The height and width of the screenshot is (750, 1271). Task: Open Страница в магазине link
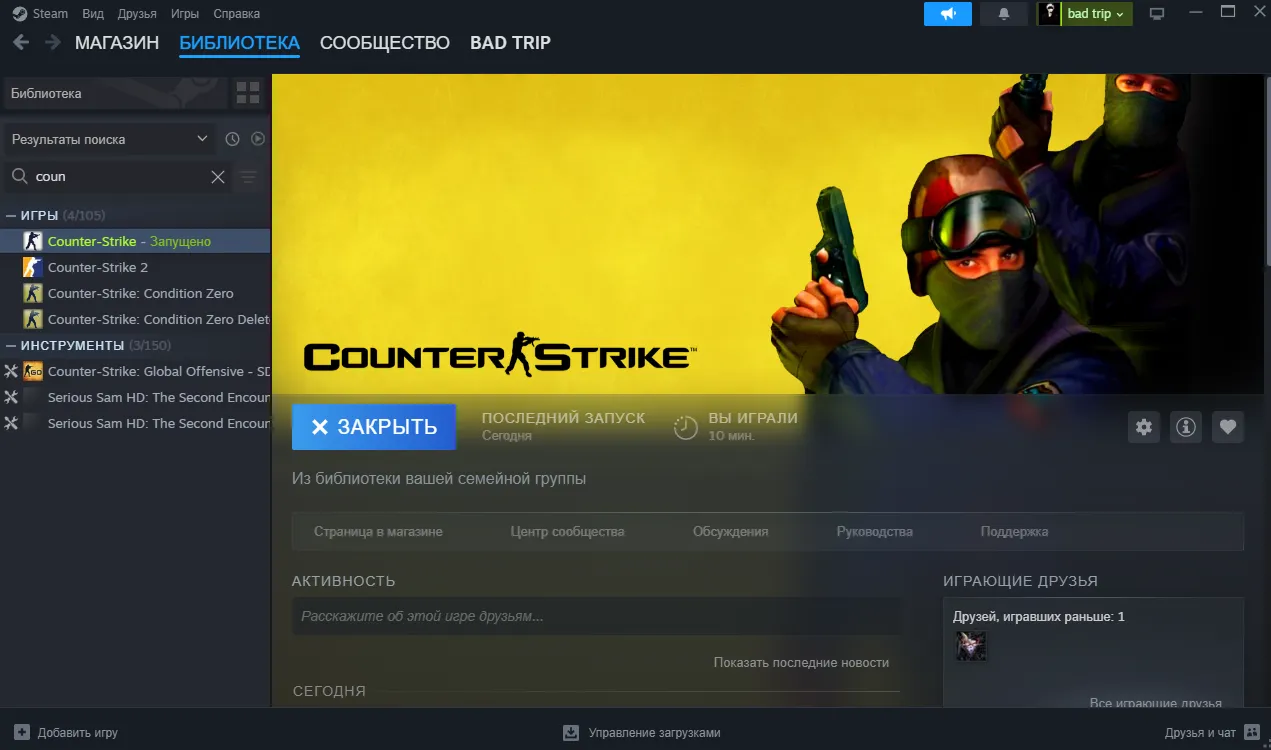tap(378, 531)
